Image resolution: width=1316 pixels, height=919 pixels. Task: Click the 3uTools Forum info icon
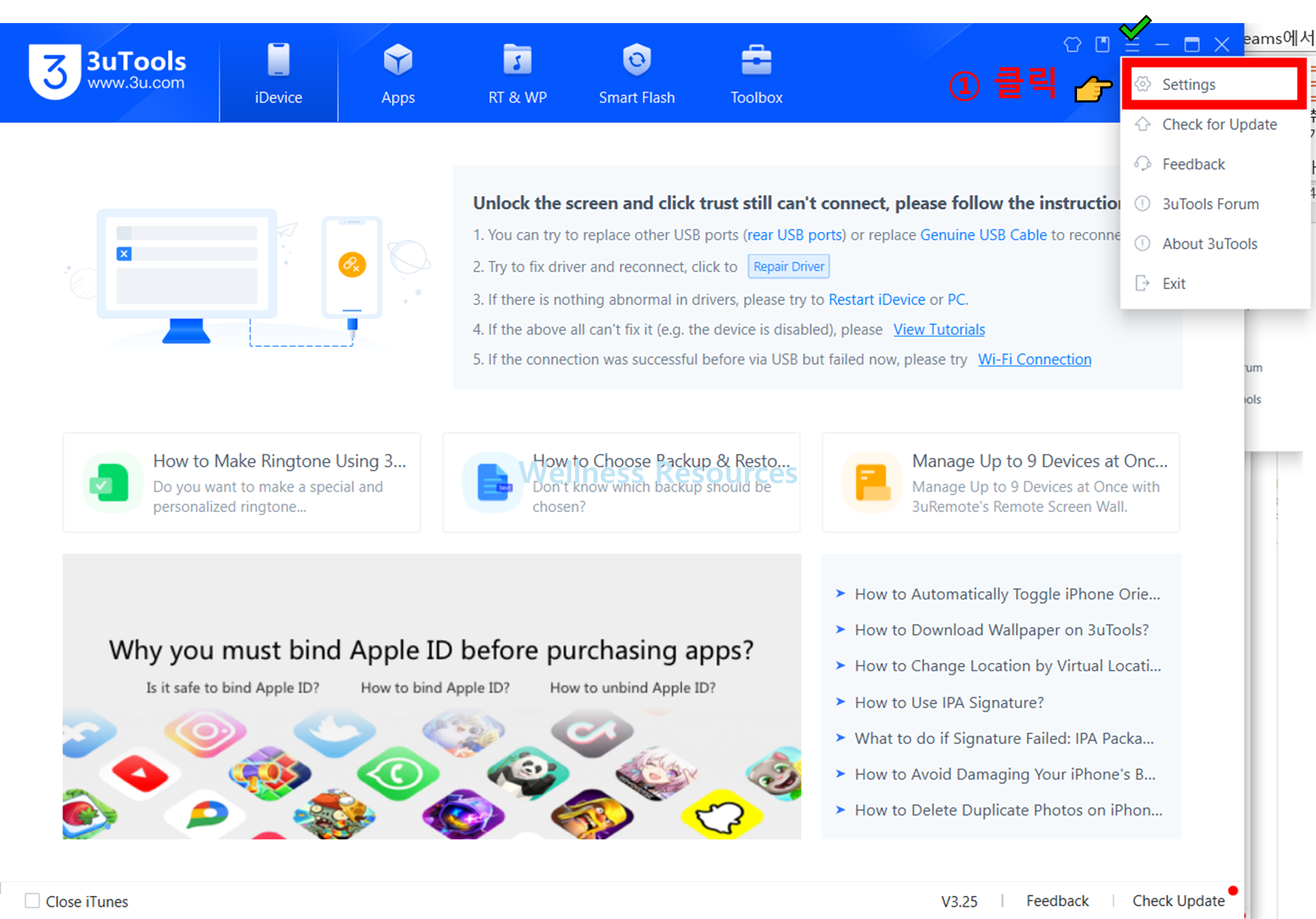pos(1142,204)
